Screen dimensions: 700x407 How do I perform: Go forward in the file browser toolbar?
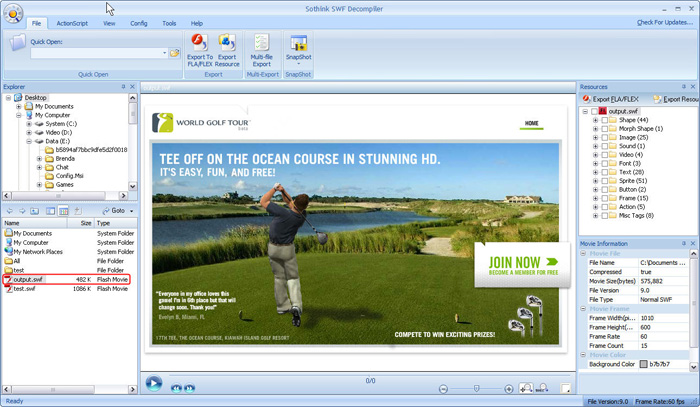pos(22,211)
